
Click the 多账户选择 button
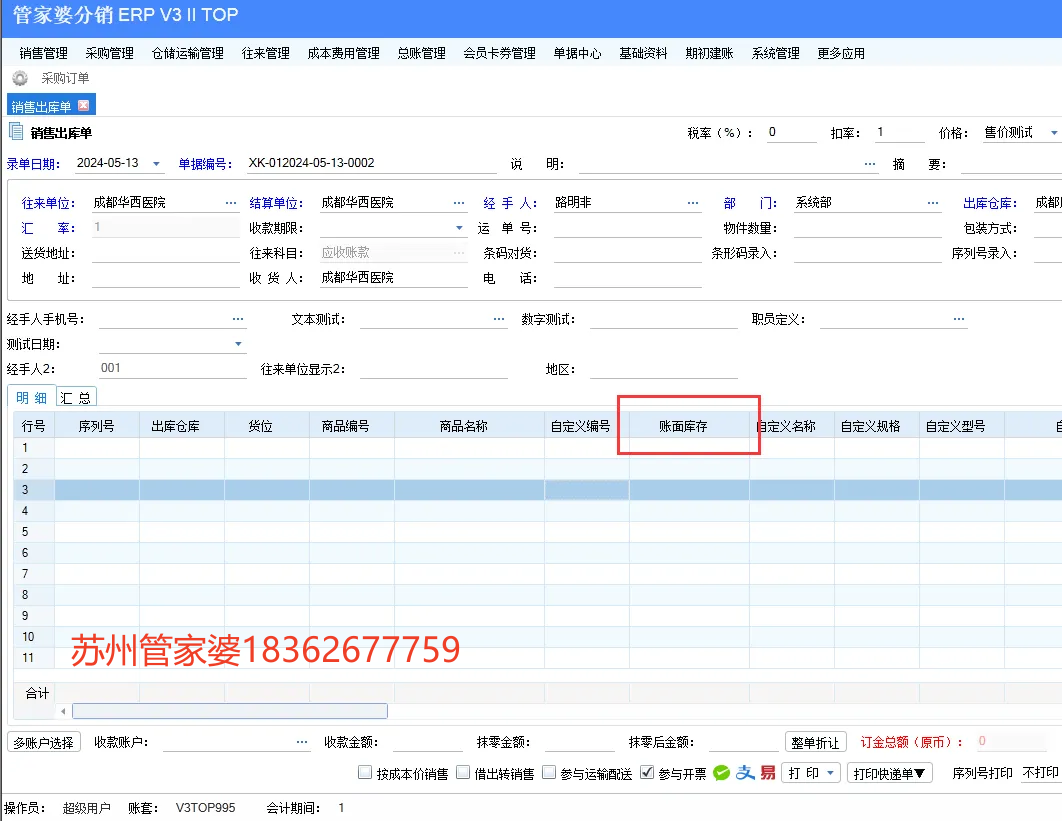pyautogui.click(x=43, y=743)
